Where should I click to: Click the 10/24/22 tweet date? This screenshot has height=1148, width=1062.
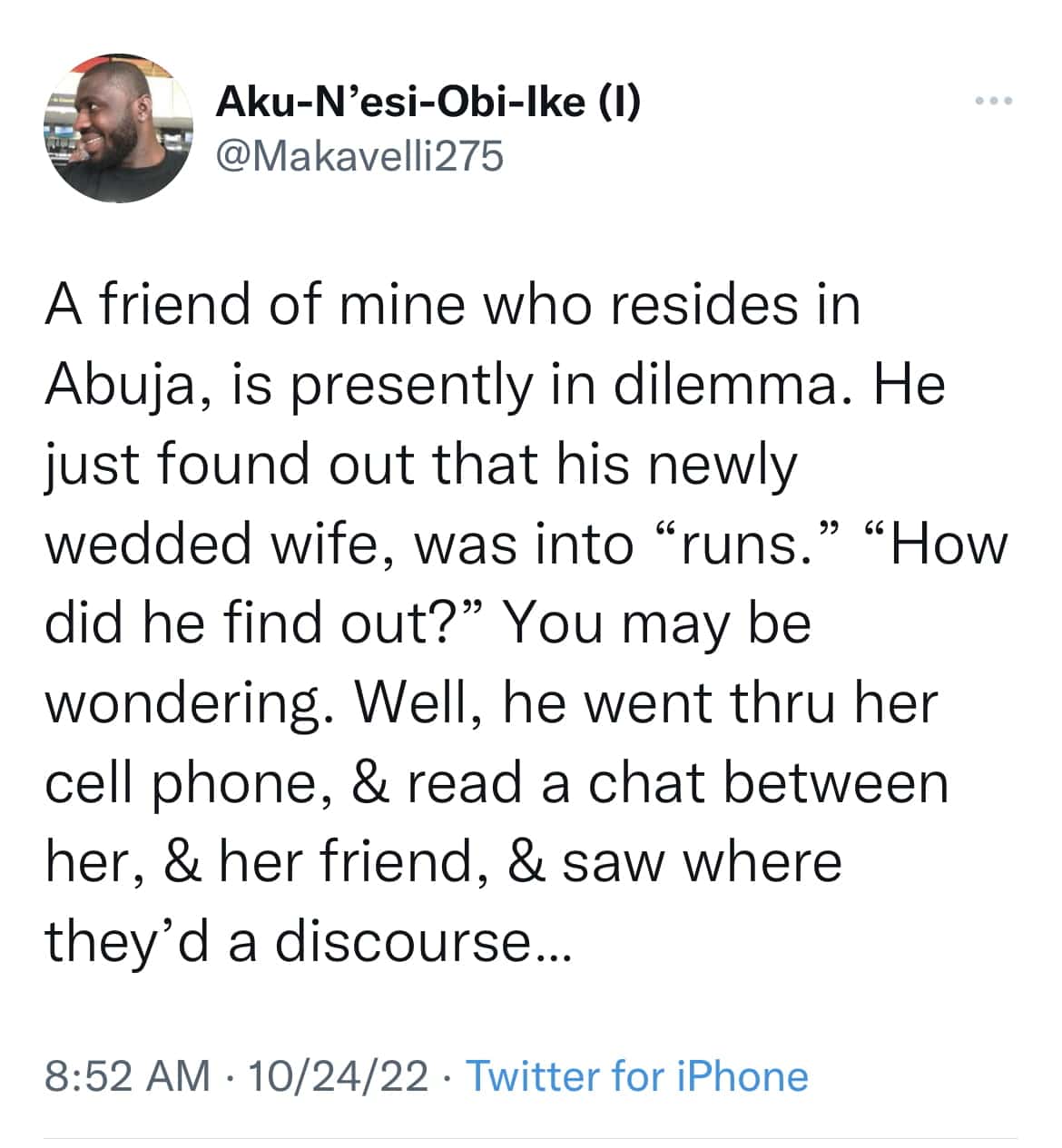pos(338,1076)
